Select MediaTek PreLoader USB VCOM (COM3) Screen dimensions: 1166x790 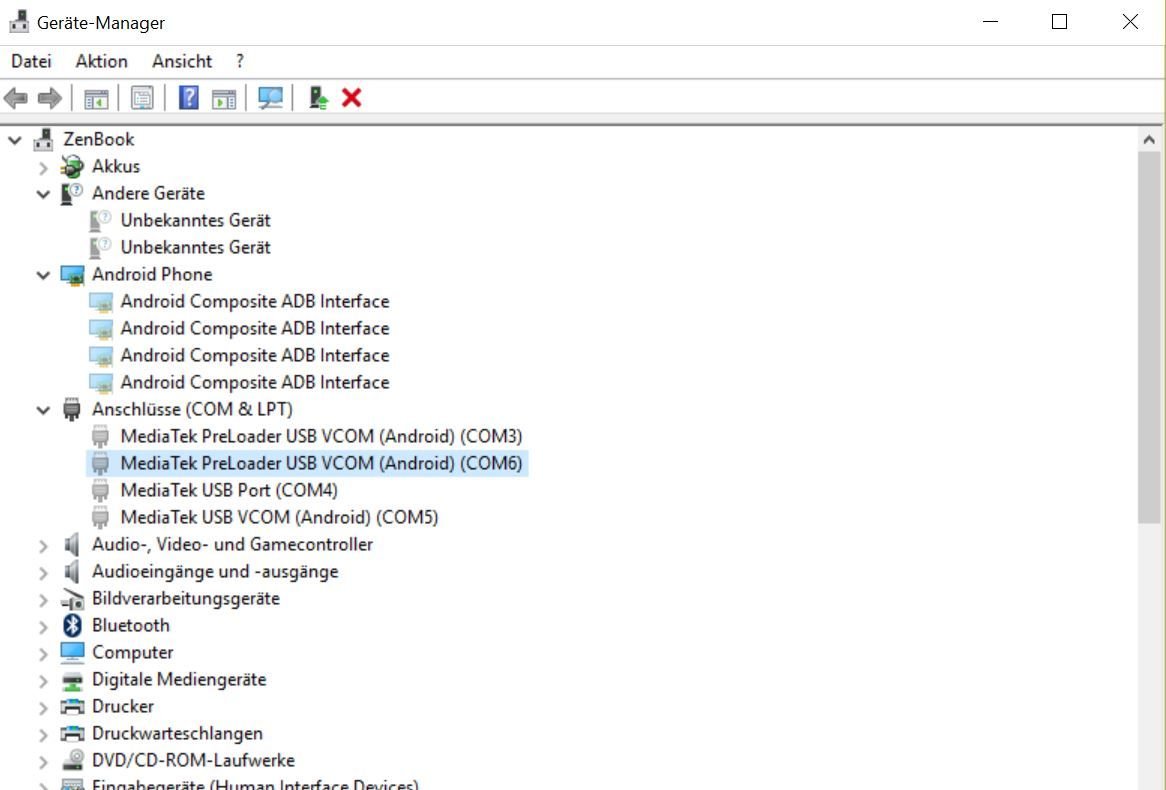coord(321,436)
